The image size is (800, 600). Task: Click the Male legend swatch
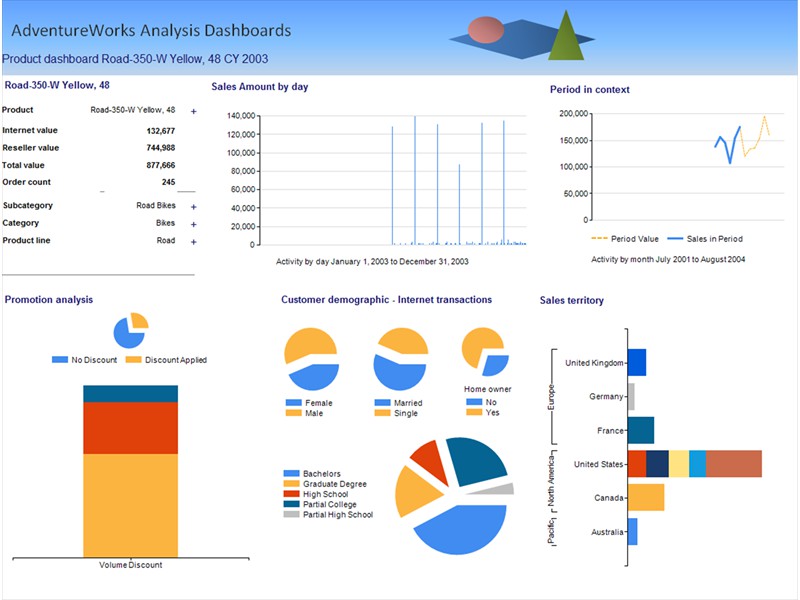click(293, 413)
